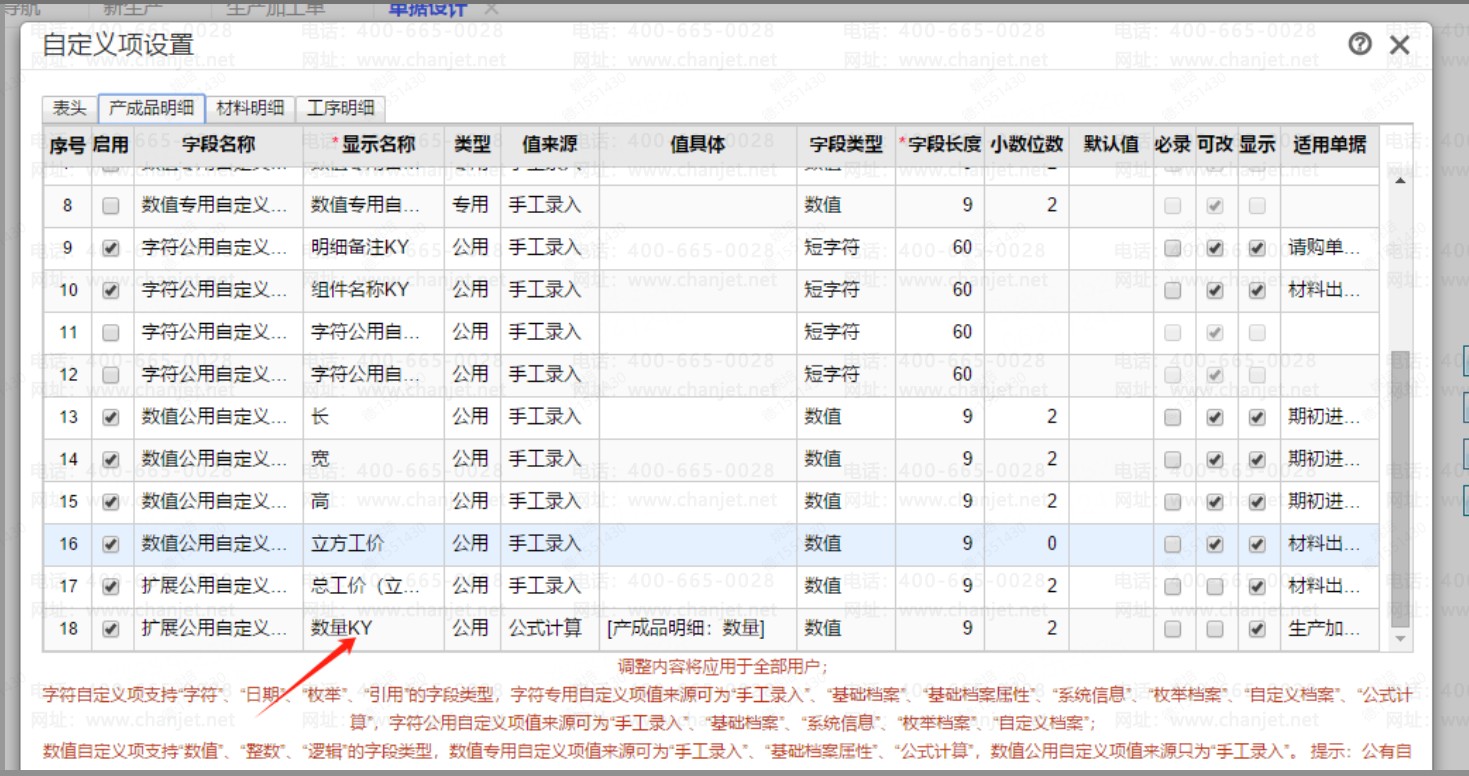Close the 自定义项设置 dialog
Screen dimensions: 1469x776
pos(1399,45)
